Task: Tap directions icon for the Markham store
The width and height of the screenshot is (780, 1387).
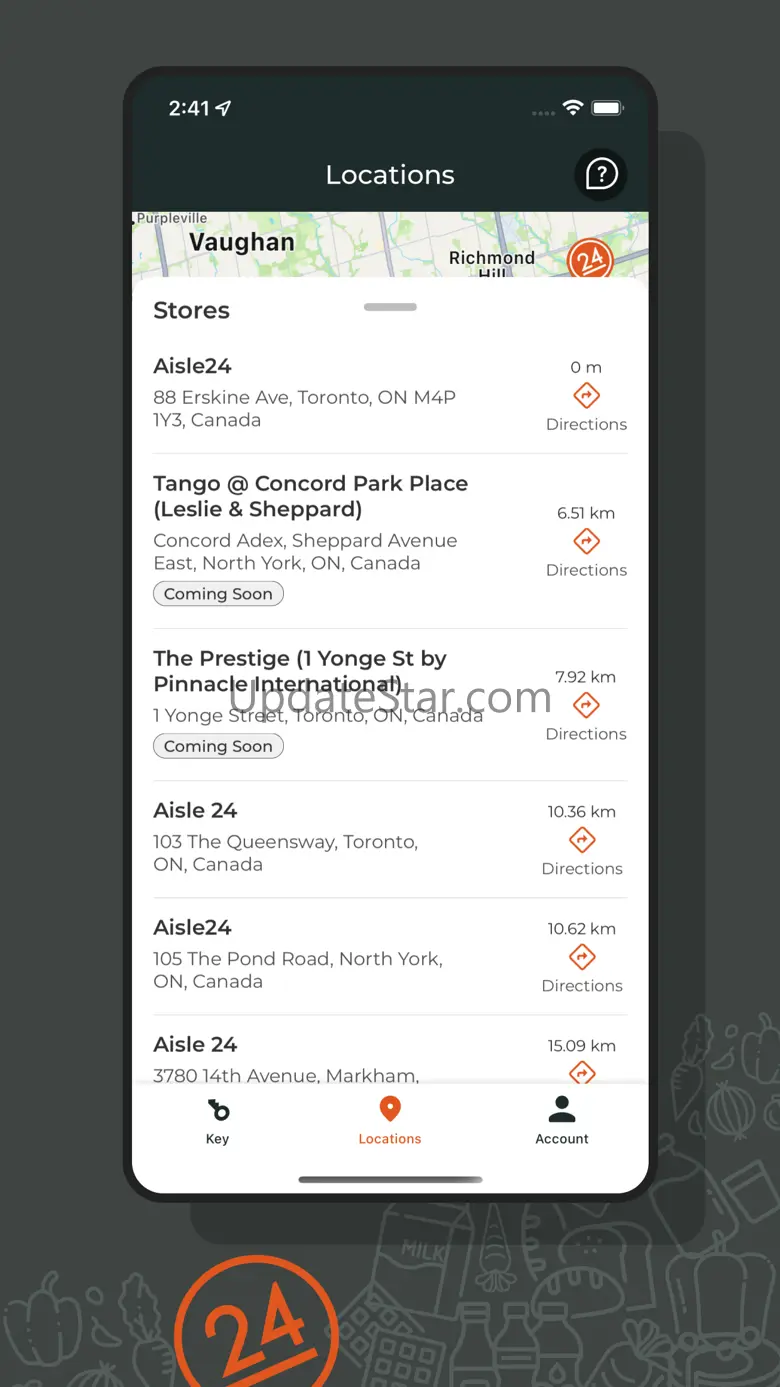Action: coord(582,1072)
